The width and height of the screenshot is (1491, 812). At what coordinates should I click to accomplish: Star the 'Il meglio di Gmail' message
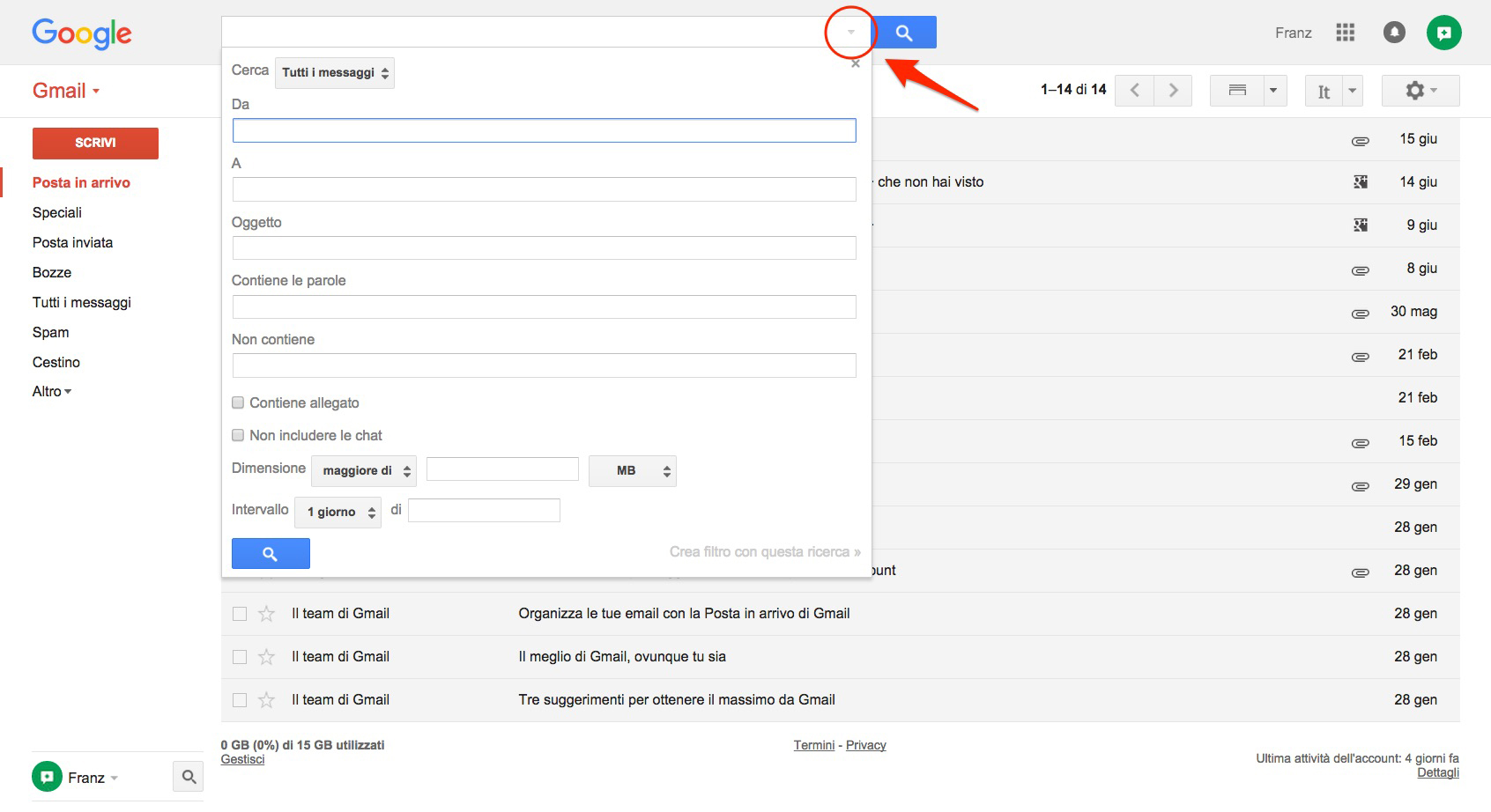click(266, 656)
